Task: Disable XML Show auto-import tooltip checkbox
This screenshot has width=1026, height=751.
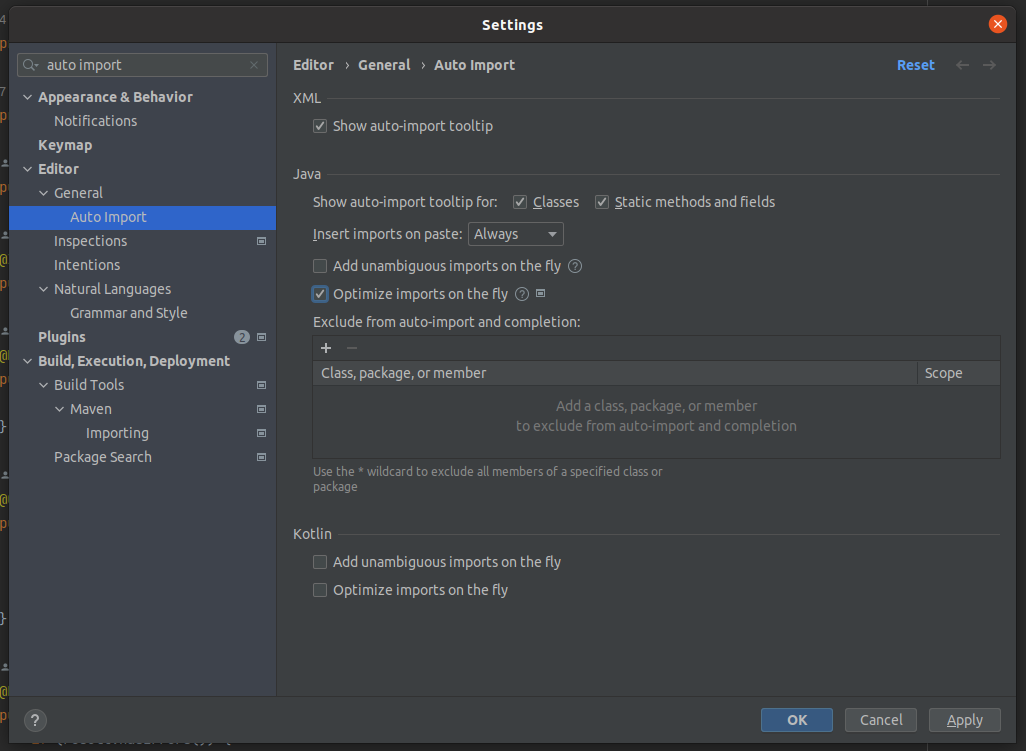Action: pyautogui.click(x=320, y=126)
